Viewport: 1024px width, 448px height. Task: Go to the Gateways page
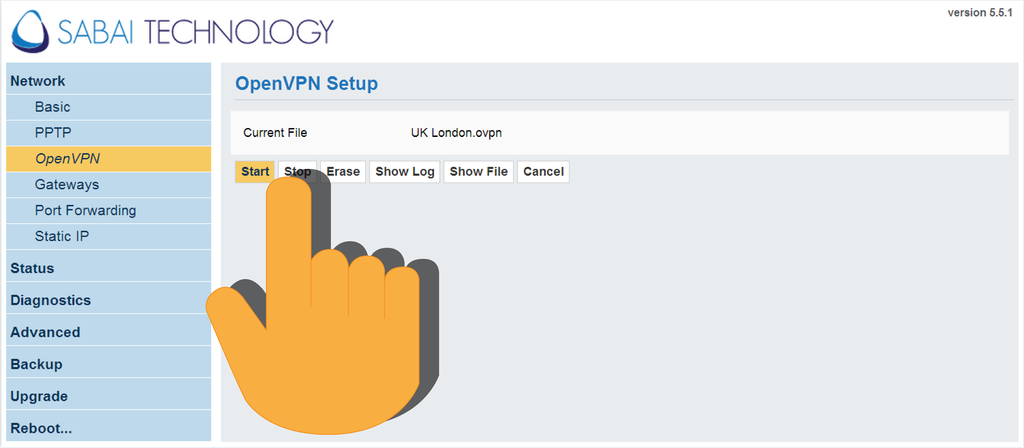[x=108, y=185]
